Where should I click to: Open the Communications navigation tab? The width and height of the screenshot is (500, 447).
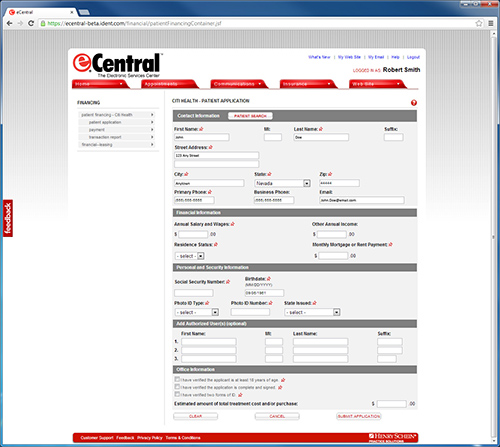click(238, 84)
